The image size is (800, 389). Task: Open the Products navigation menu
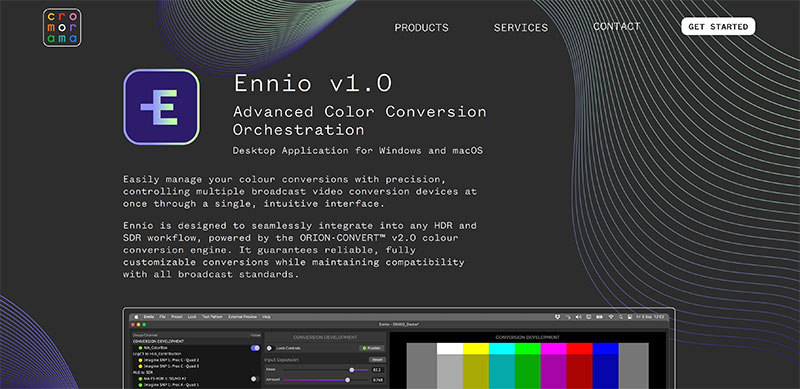[x=421, y=28]
